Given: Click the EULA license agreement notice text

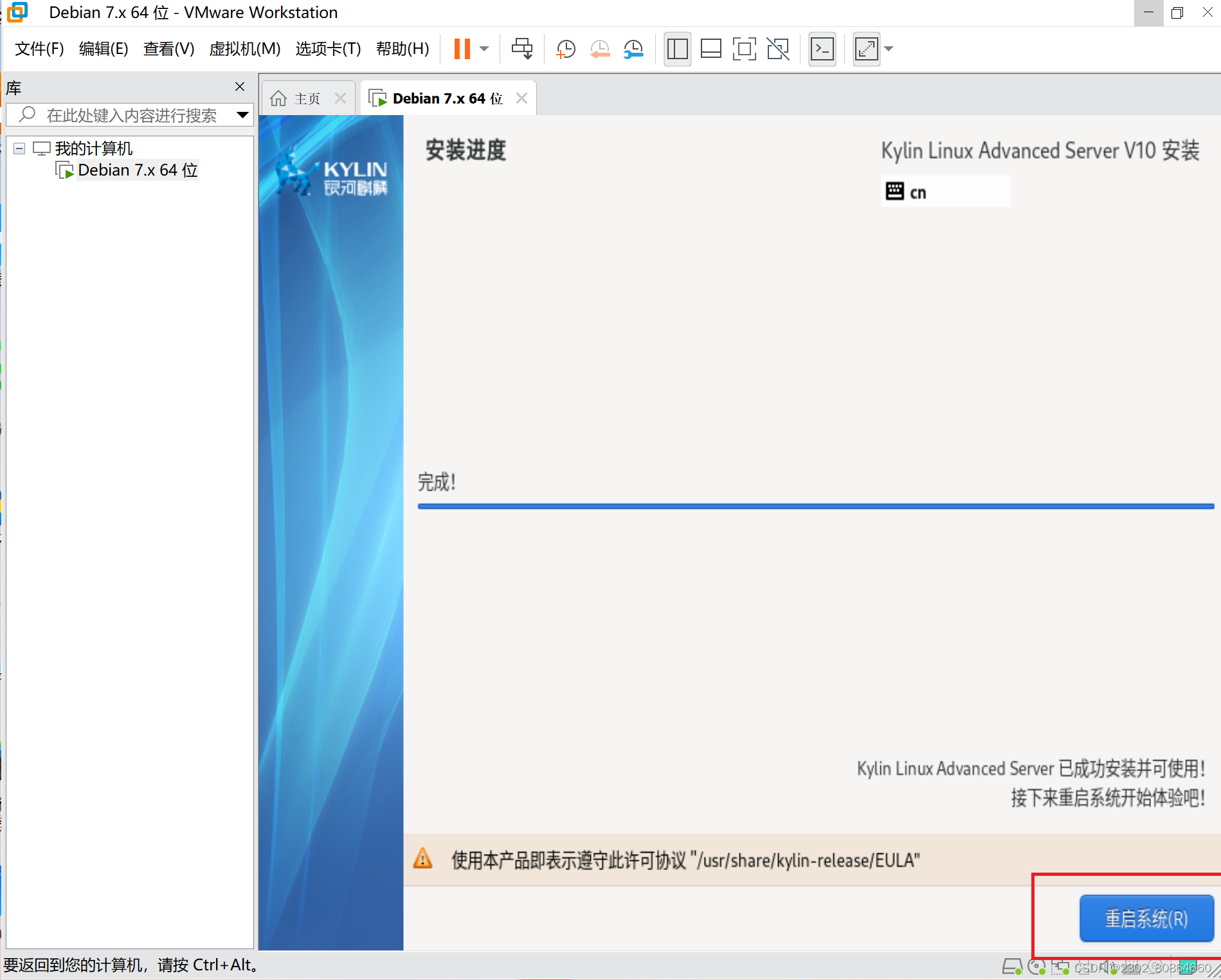Looking at the screenshot, I should 685,860.
